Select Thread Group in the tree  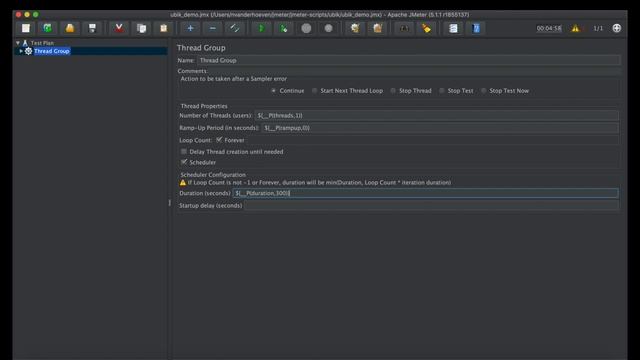(52, 51)
